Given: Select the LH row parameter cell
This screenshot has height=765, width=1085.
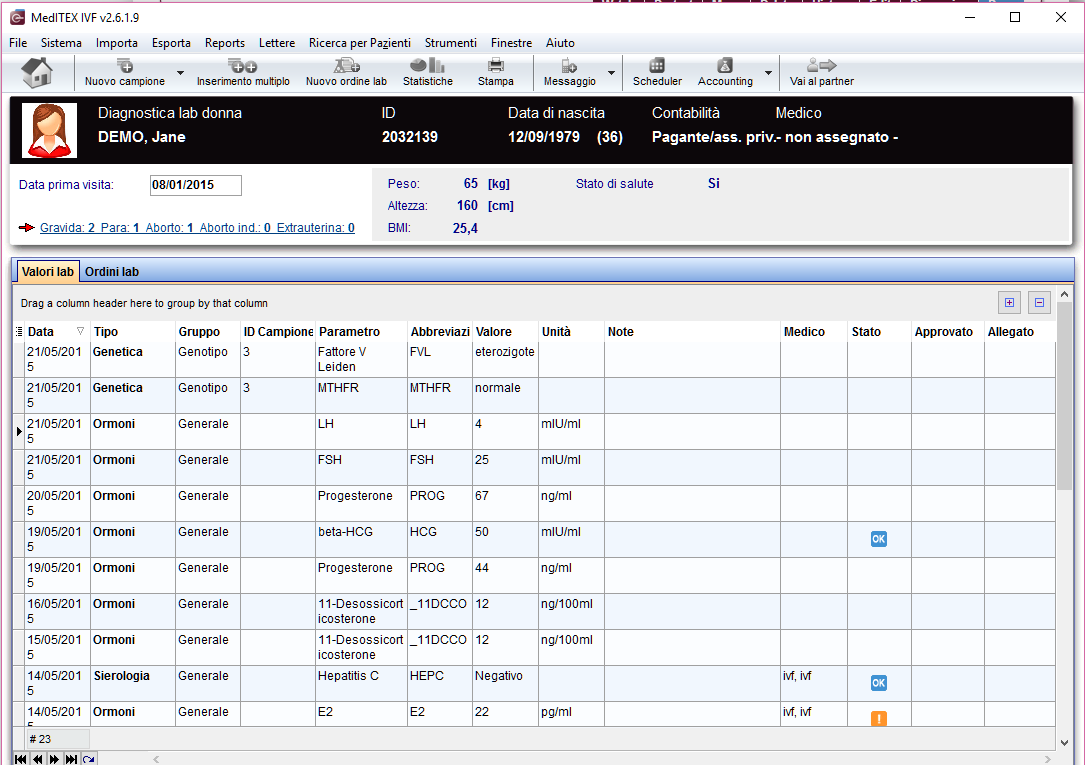Looking at the screenshot, I should click(361, 431).
